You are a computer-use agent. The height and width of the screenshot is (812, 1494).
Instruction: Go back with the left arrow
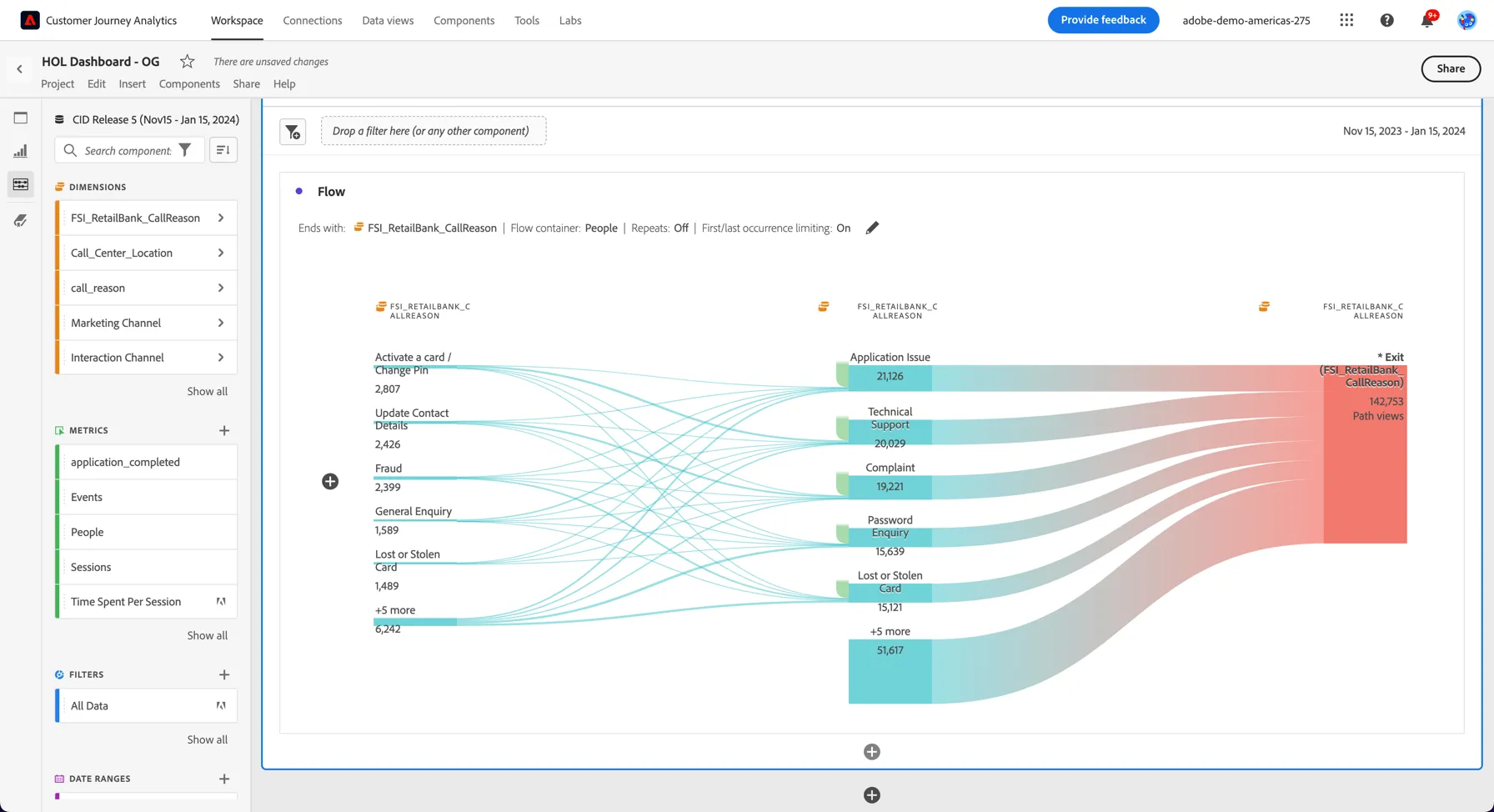point(20,69)
